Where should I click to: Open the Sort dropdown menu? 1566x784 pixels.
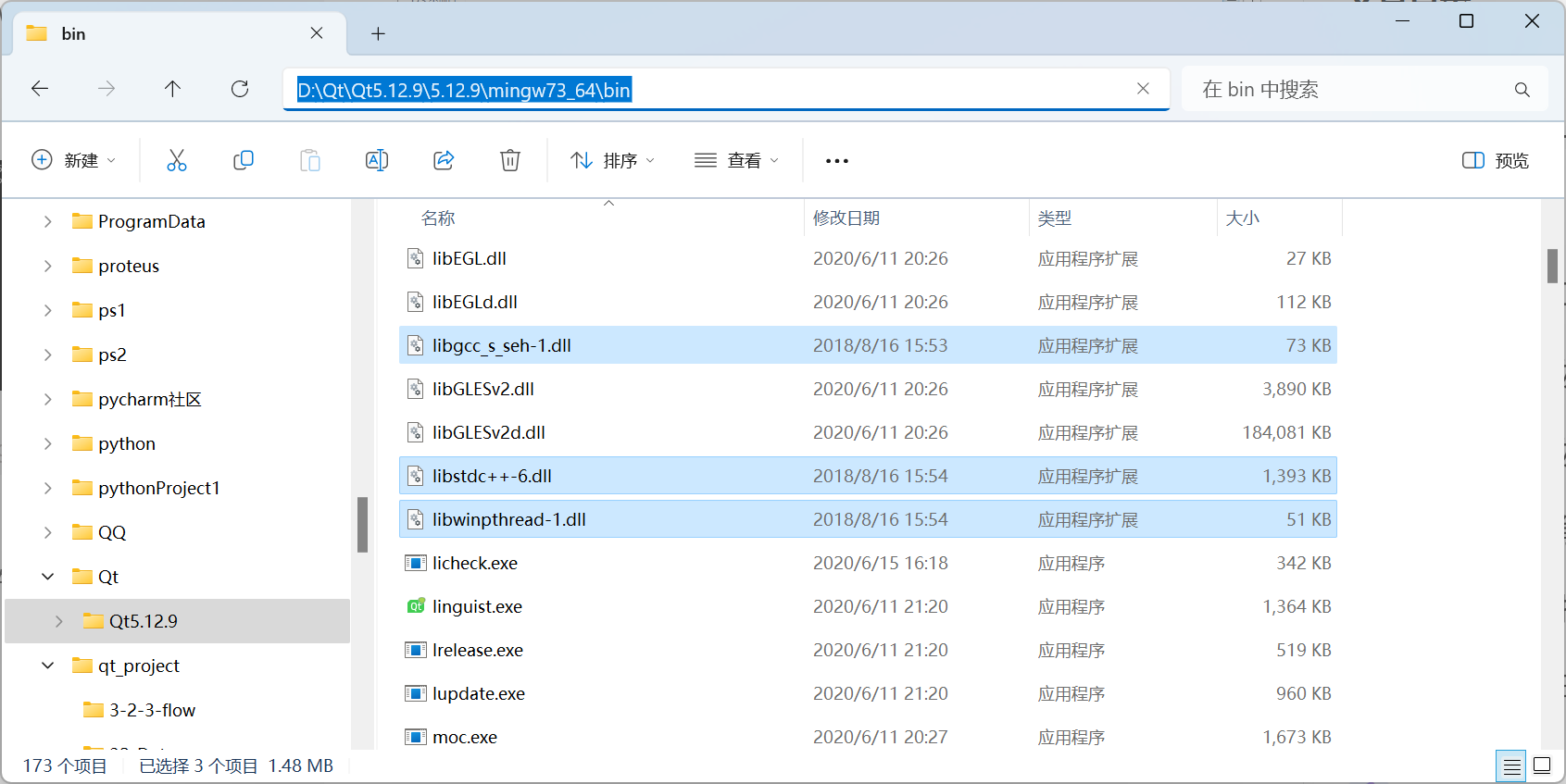pyautogui.click(x=613, y=160)
